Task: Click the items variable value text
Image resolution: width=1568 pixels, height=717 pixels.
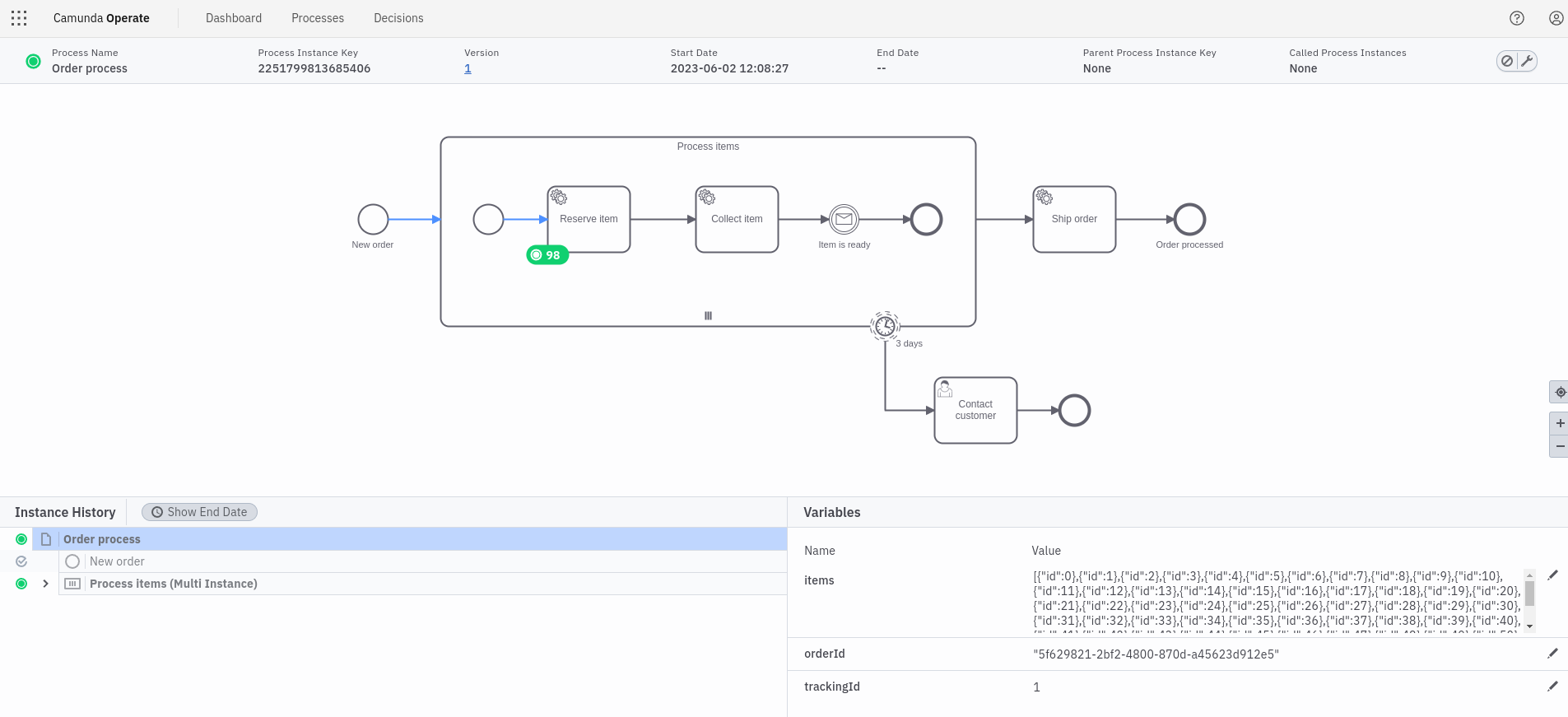Action: tap(1277, 602)
